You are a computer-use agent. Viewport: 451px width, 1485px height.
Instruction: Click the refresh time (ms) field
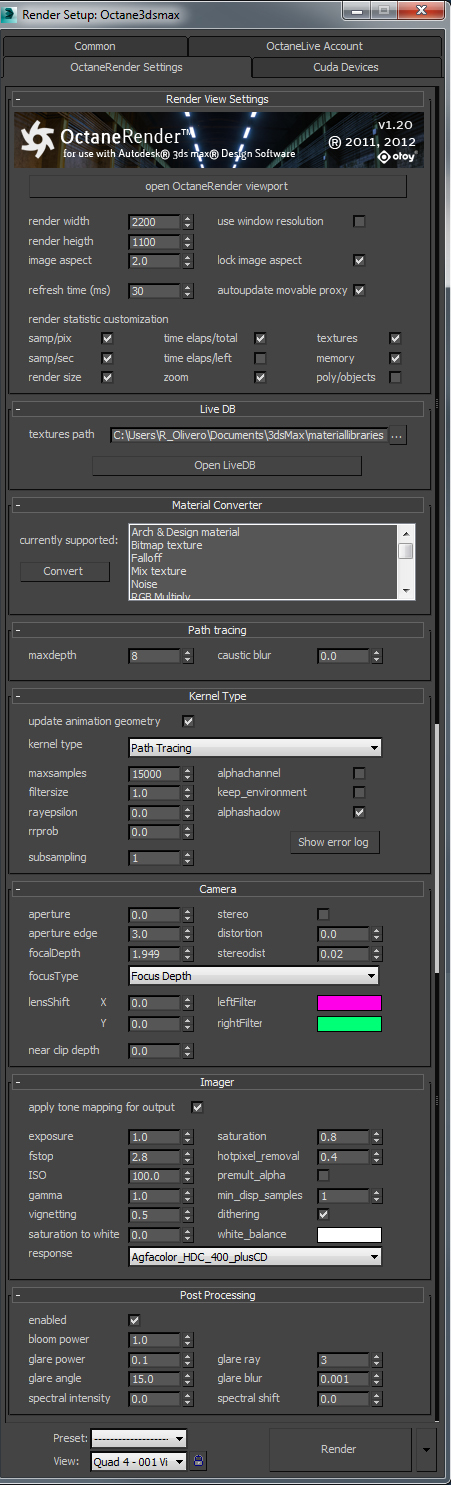tap(155, 291)
